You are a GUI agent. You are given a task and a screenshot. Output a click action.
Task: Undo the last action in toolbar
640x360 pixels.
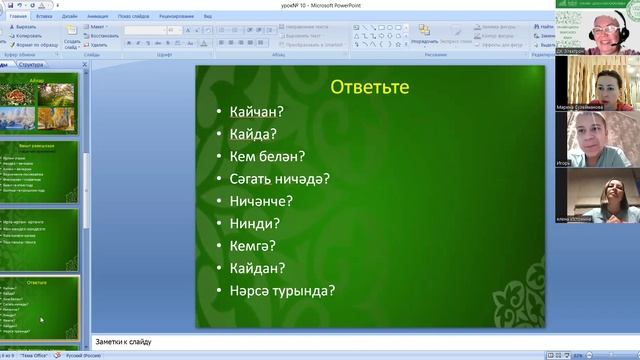[19, 5]
